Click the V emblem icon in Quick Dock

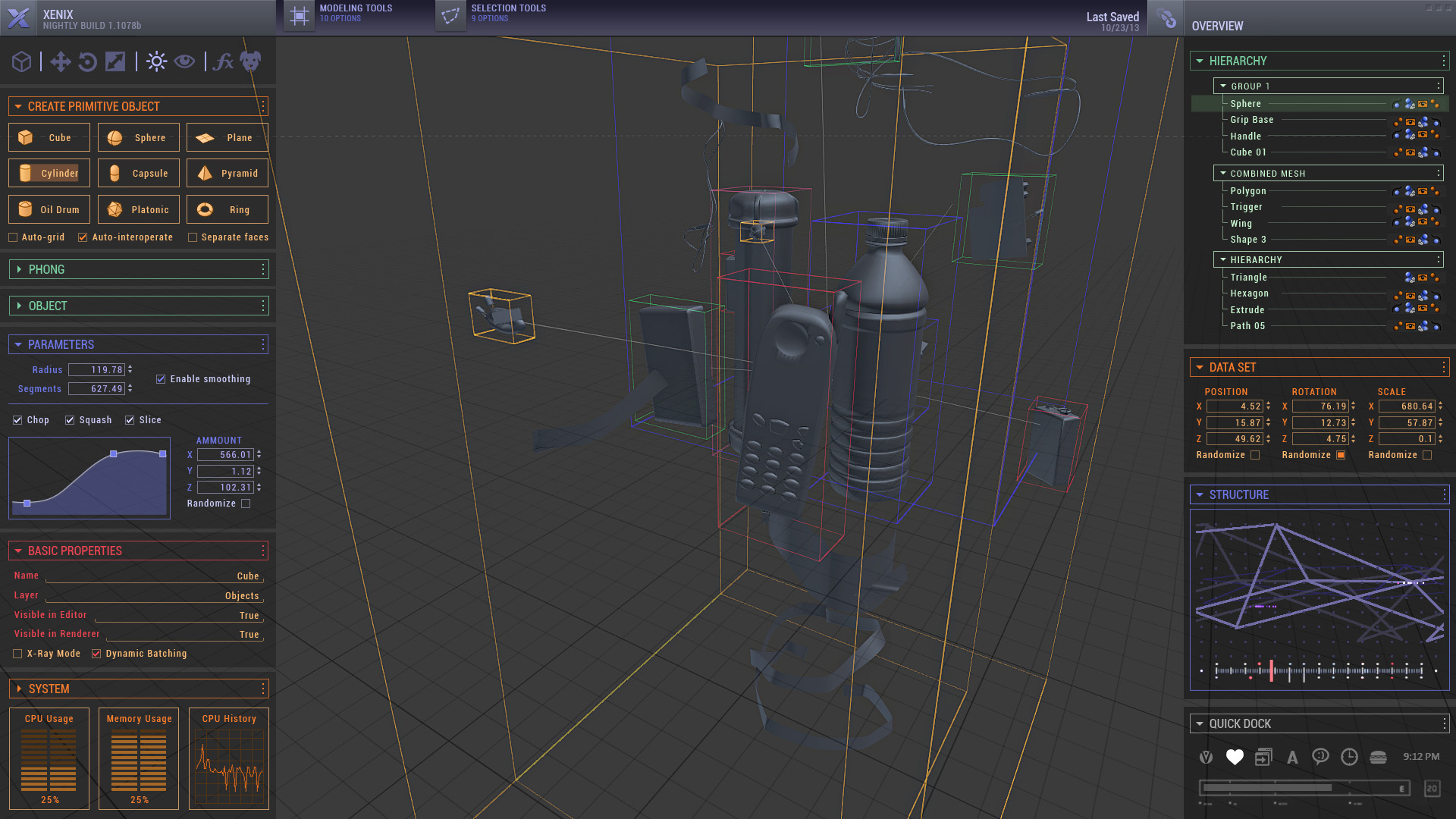pos(1206,757)
